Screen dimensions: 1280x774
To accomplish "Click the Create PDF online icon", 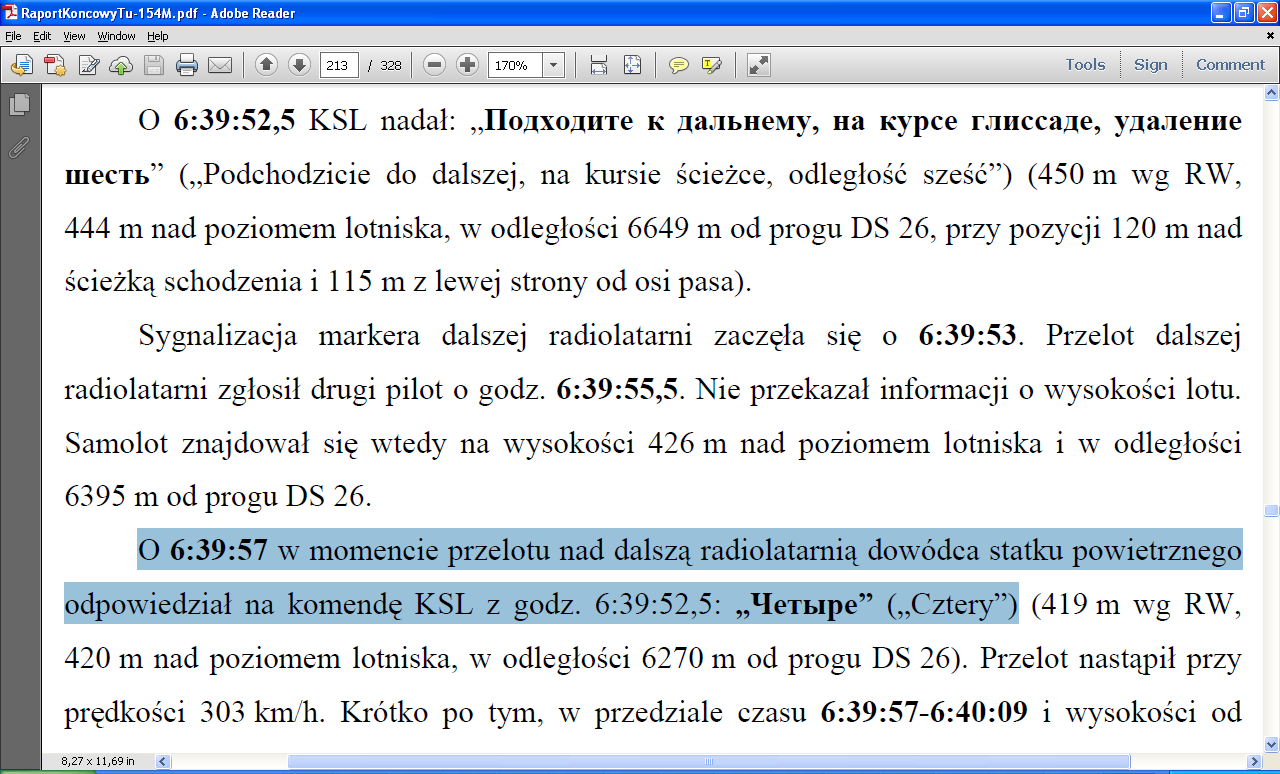I will 54,65.
